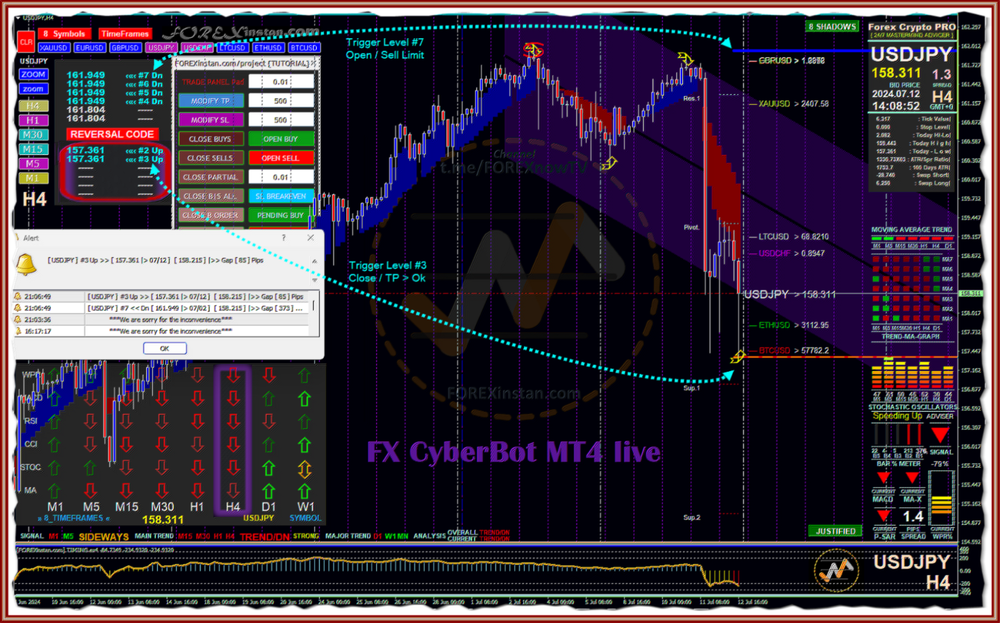Screen dimensions: 1000x623
Task: Click the MA row W1 green up arrow
Action: coord(304,491)
